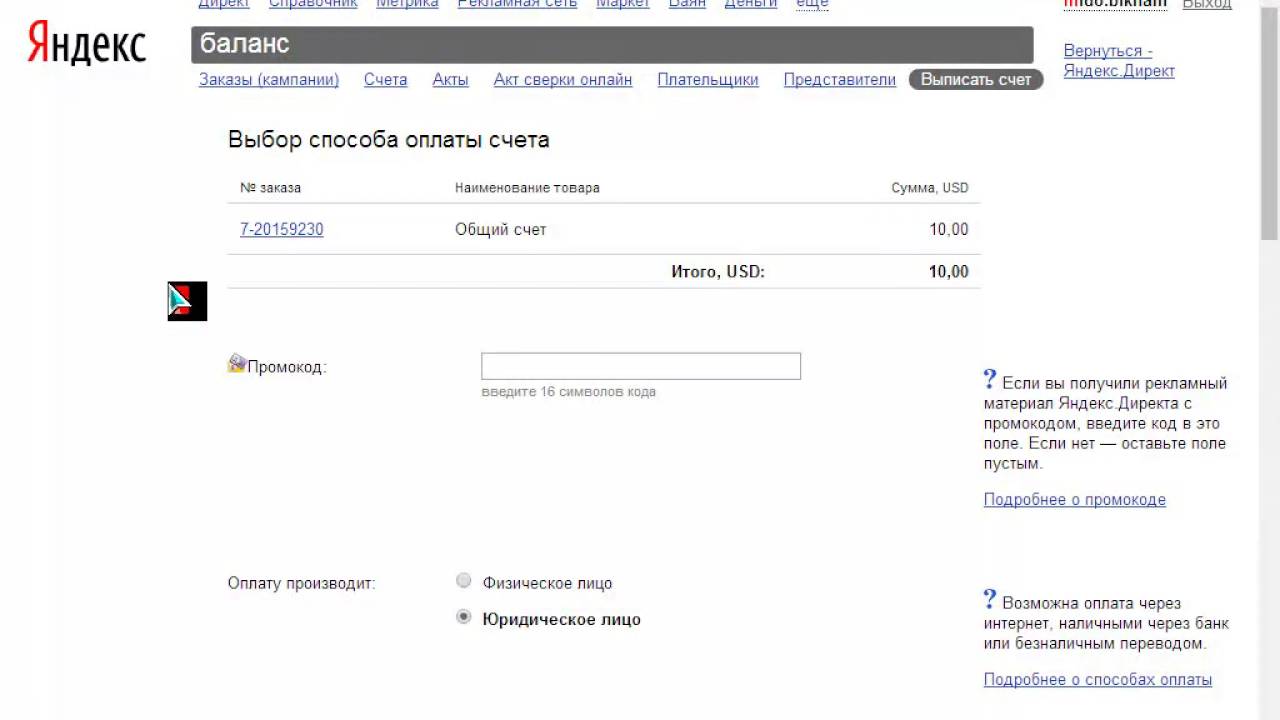The image size is (1280, 720).
Task: Click the Yandex logo
Action: coord(87,45)
